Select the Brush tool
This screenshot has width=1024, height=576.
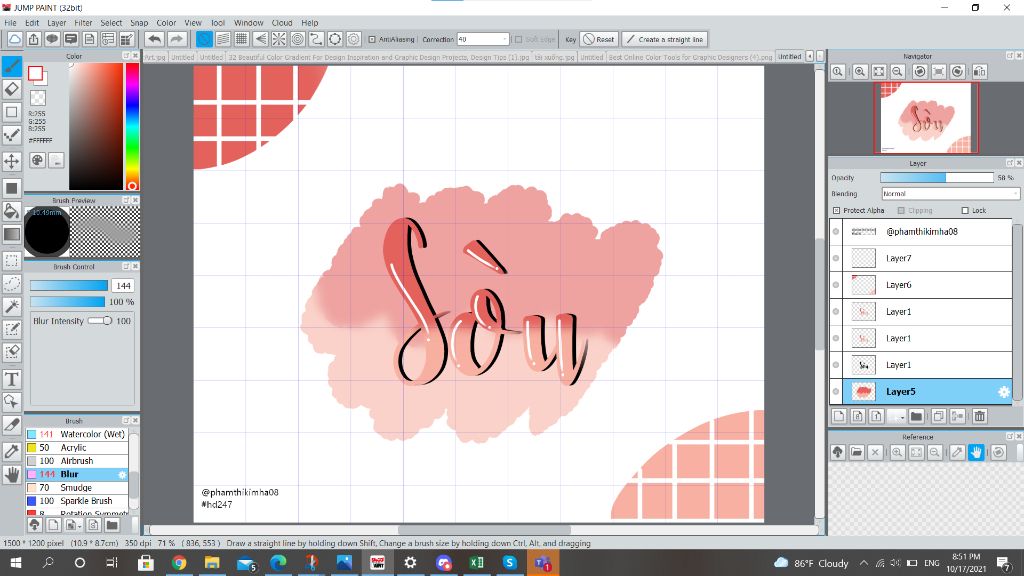coord(12,66)
